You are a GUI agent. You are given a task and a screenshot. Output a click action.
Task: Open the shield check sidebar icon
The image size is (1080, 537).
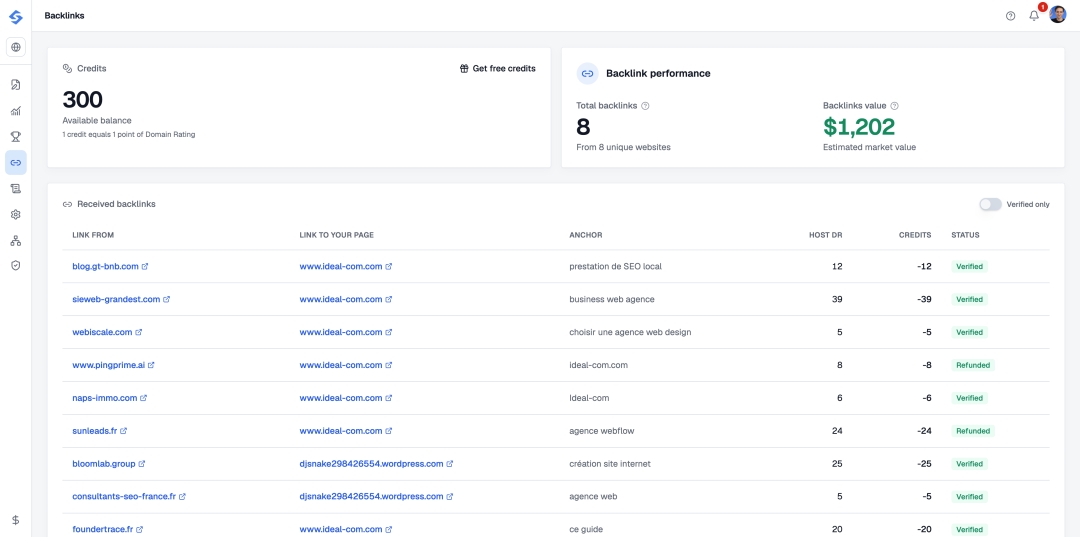(16, 265)
